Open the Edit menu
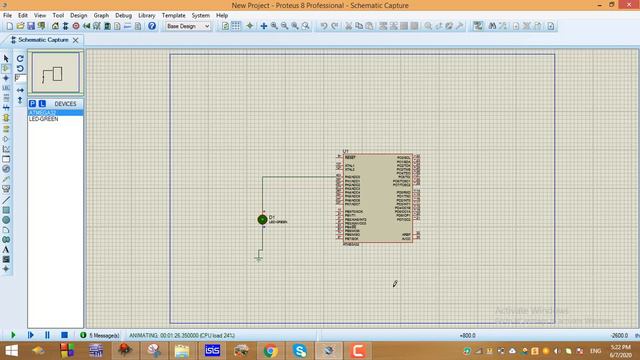 (22, 16)
